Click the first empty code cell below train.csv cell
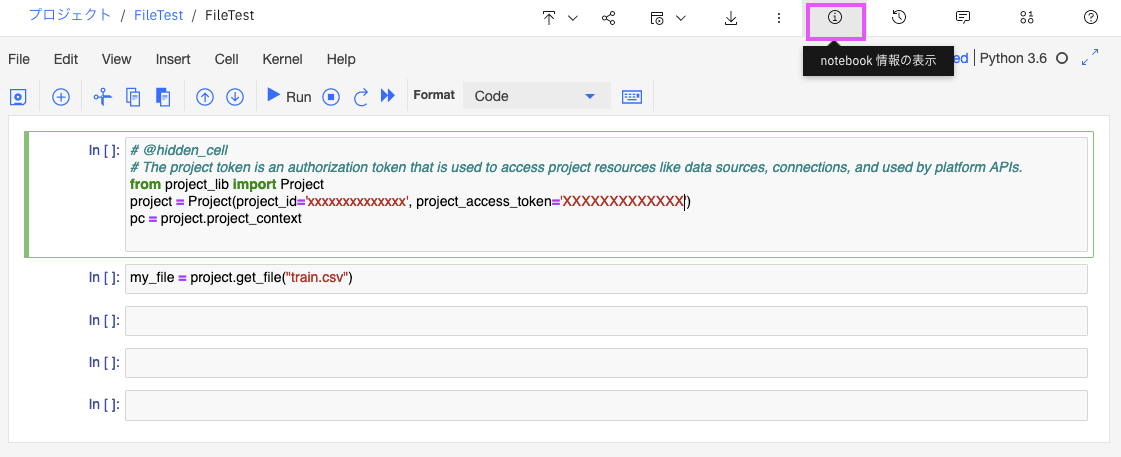The width and height of the screenshot is (1121, 457). (x=606, y=320)
